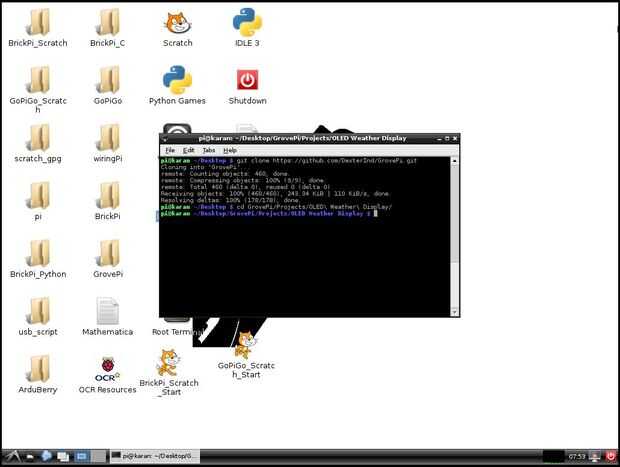
Task: Open the Tabs menu in terminal
Action: tap(209, 150)
